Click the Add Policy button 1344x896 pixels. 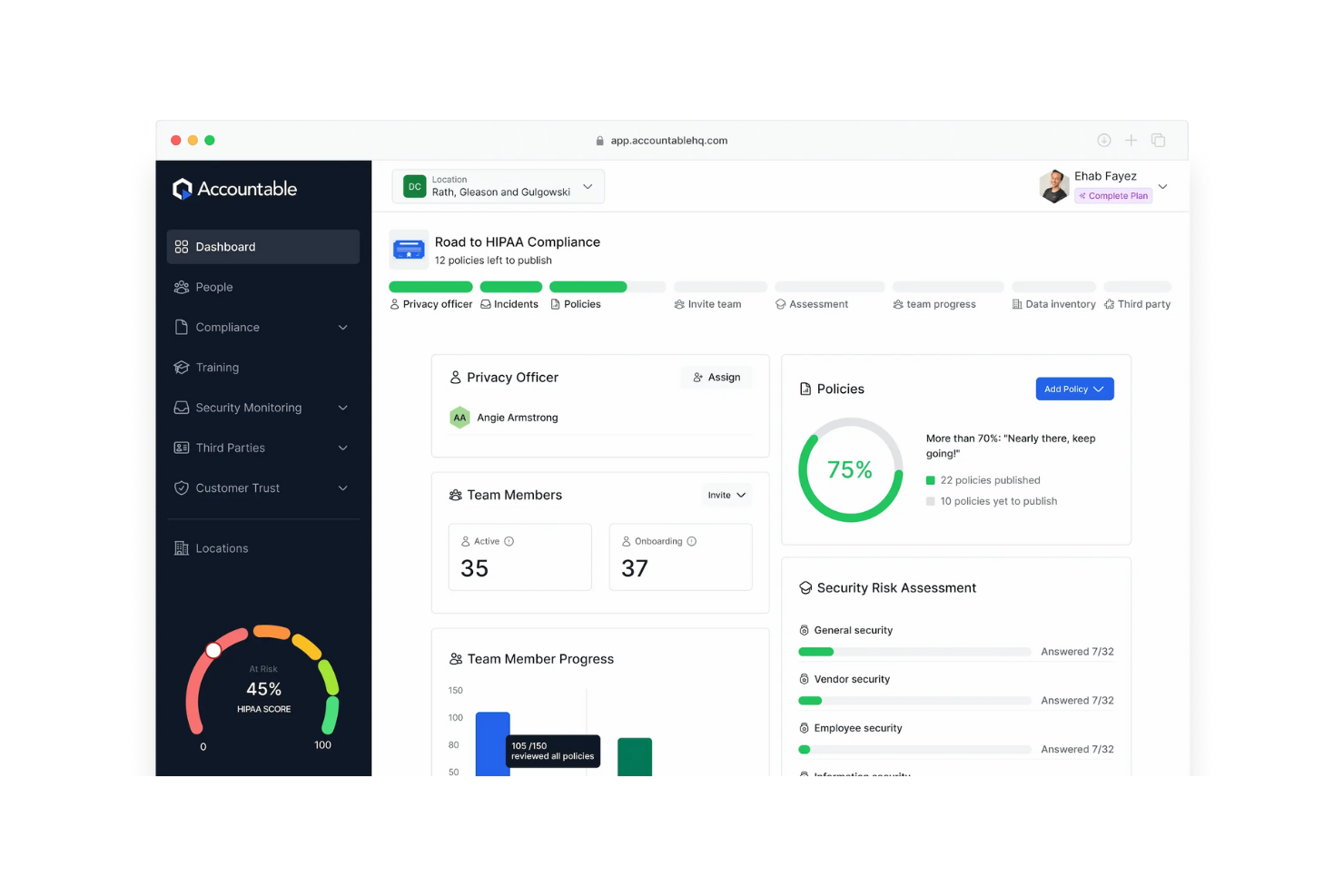coord(1074,389)
